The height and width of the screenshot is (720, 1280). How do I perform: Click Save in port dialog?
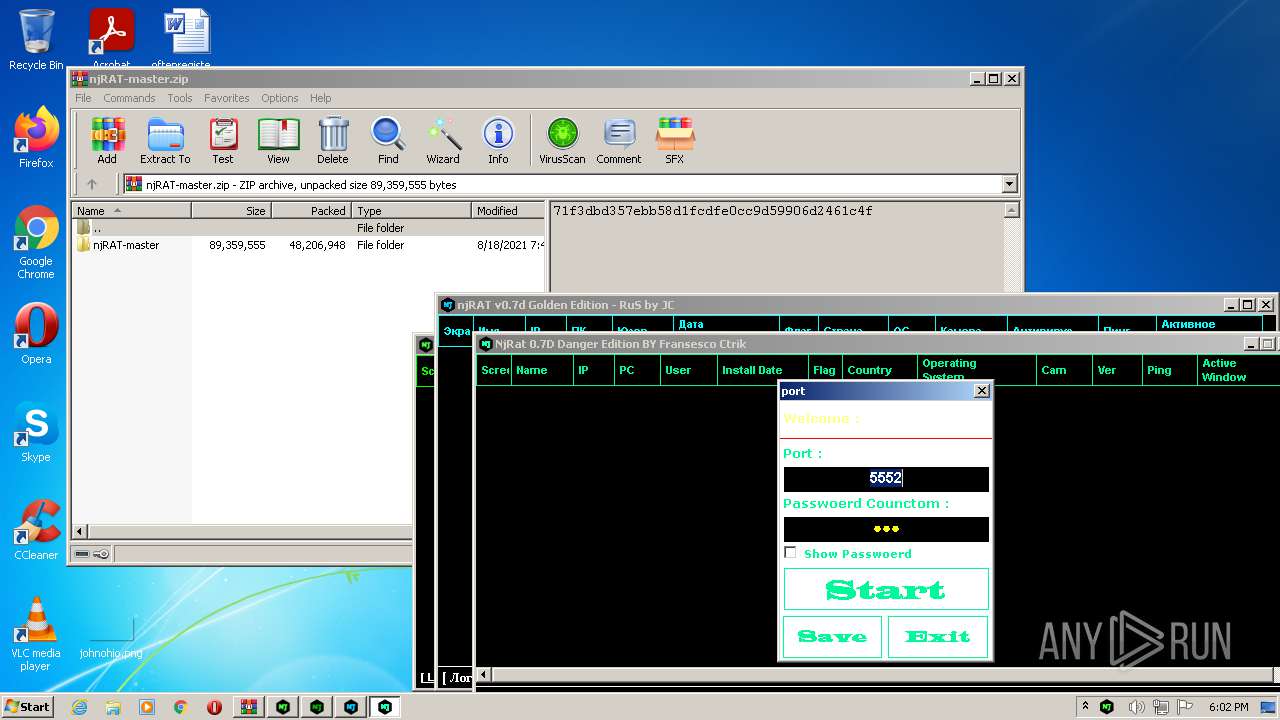pyautogui.click(x=832, y=636)
